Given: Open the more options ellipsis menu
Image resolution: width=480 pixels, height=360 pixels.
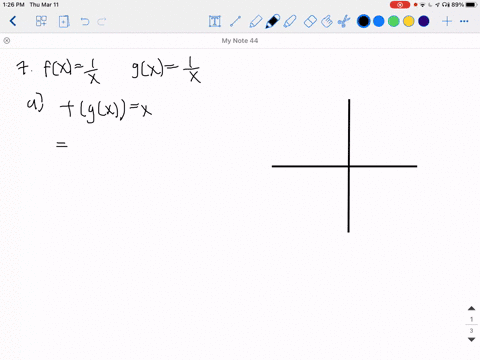Looking at the screenshot, I should tap(464, 21).
